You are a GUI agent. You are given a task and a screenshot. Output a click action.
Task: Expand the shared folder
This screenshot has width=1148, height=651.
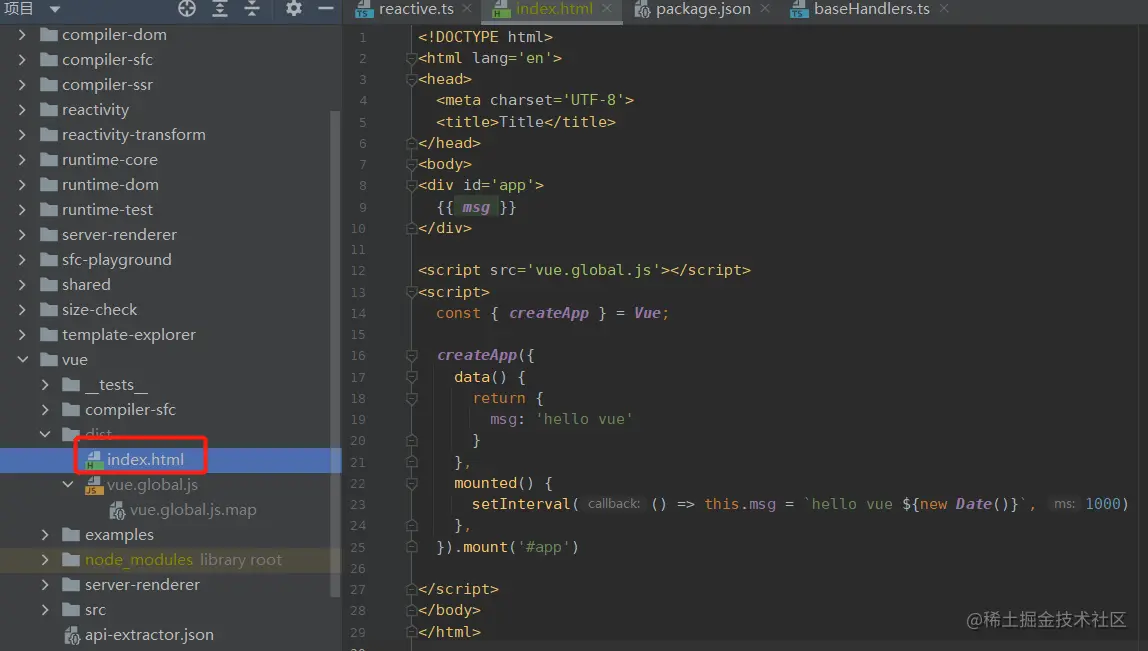tap(22, 284)
